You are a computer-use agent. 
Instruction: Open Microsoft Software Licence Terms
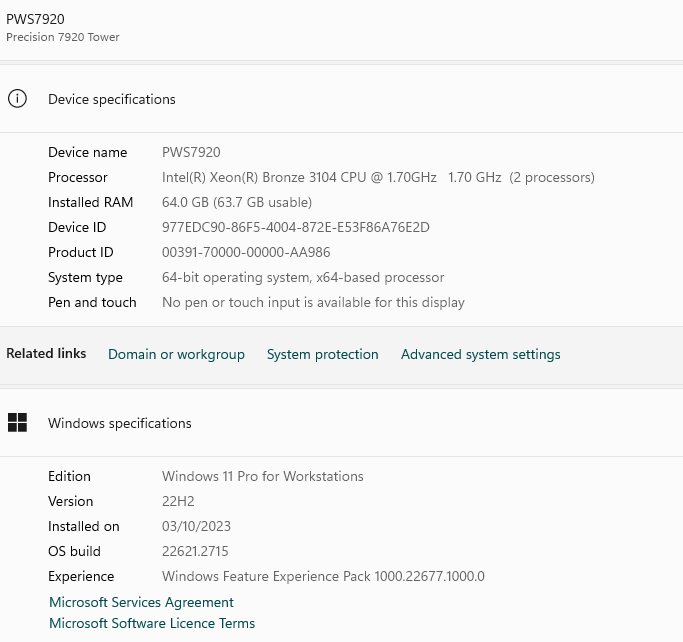152,623
